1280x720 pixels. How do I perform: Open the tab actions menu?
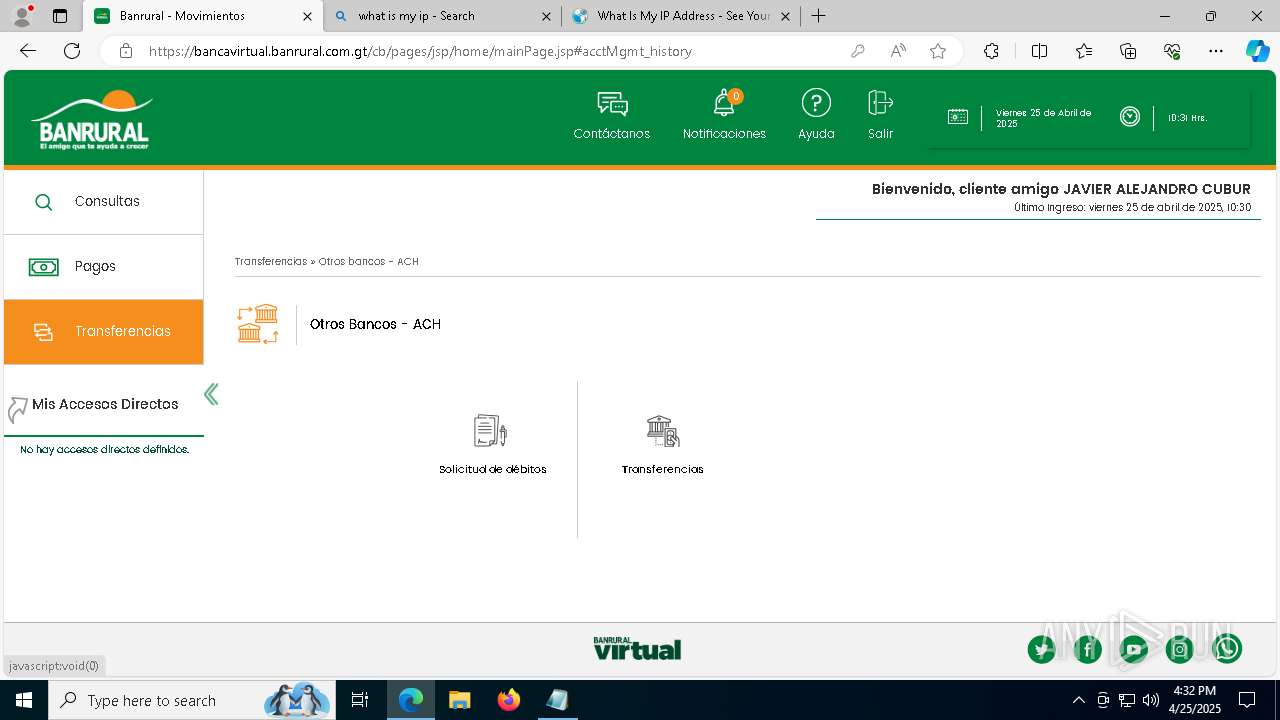click(60, 16)
